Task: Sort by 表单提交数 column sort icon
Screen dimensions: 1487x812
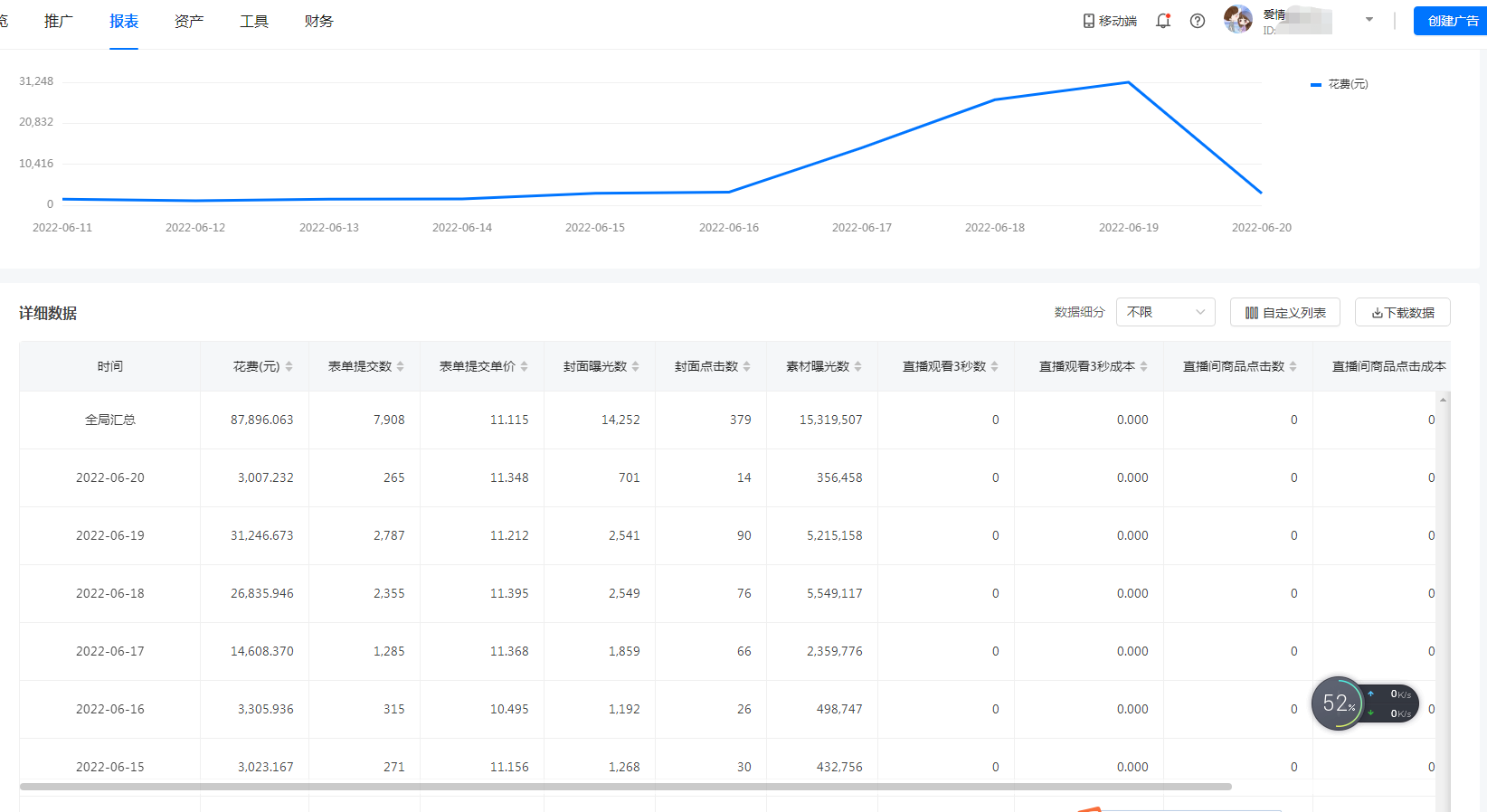Action: [401, 366]
